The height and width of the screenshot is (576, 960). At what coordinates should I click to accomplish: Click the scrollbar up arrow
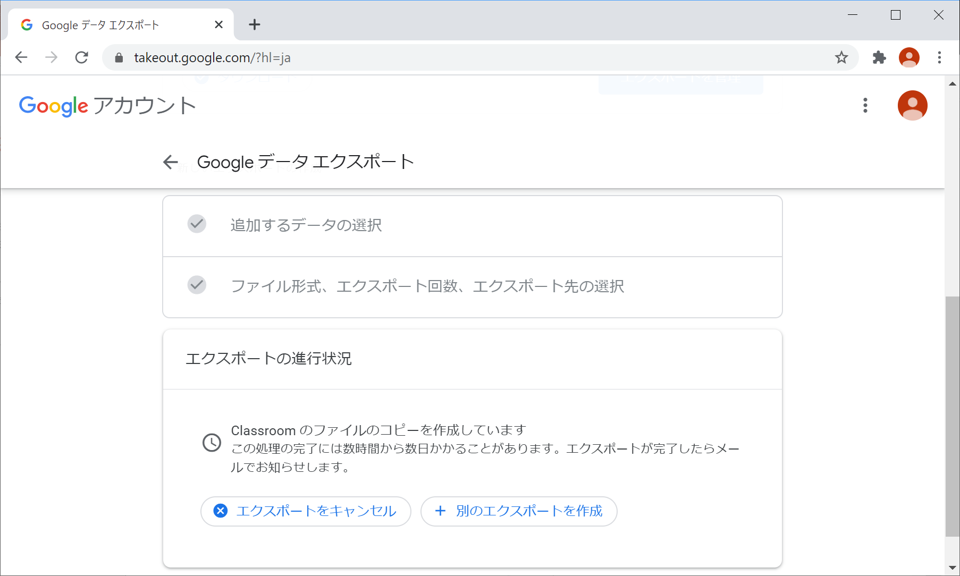[x=952, y=83]
